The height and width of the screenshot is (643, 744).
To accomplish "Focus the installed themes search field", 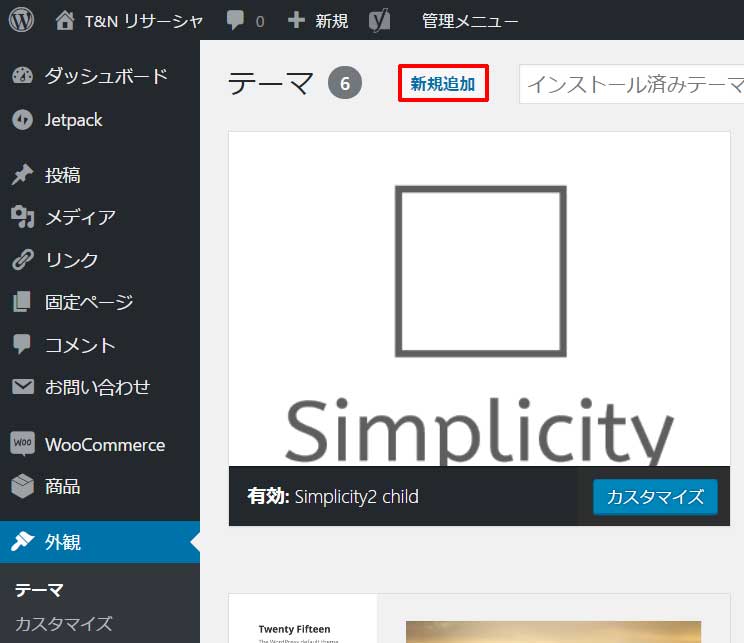I will tap(632, 84).
